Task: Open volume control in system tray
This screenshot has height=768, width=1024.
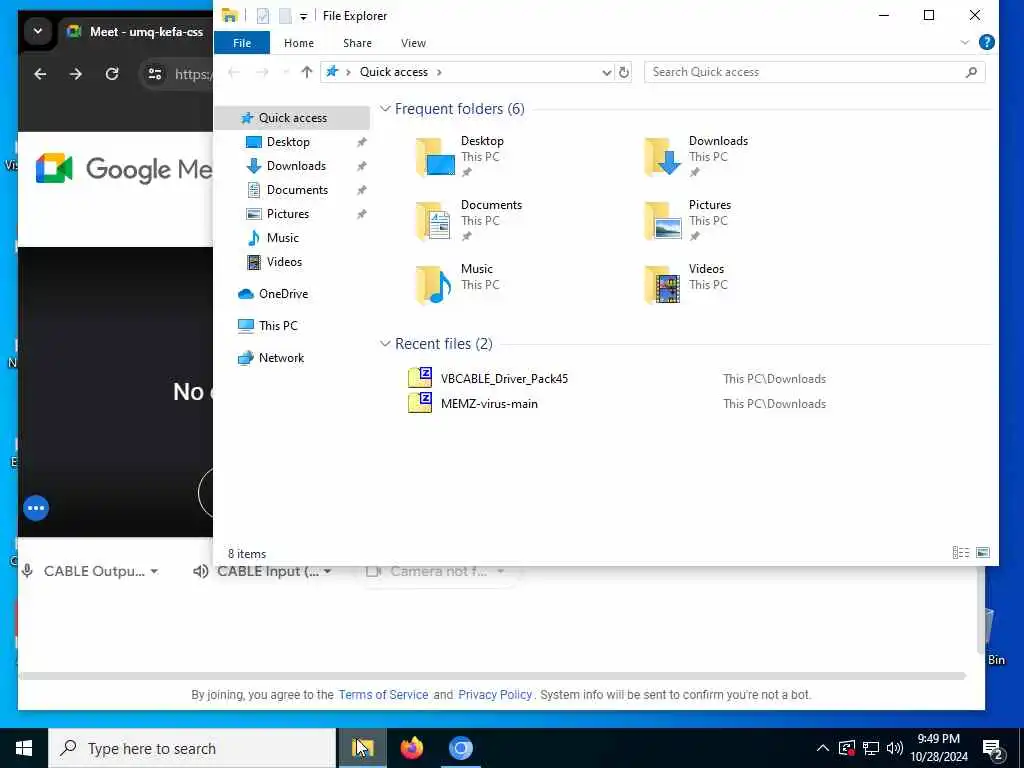Action: 895,748
